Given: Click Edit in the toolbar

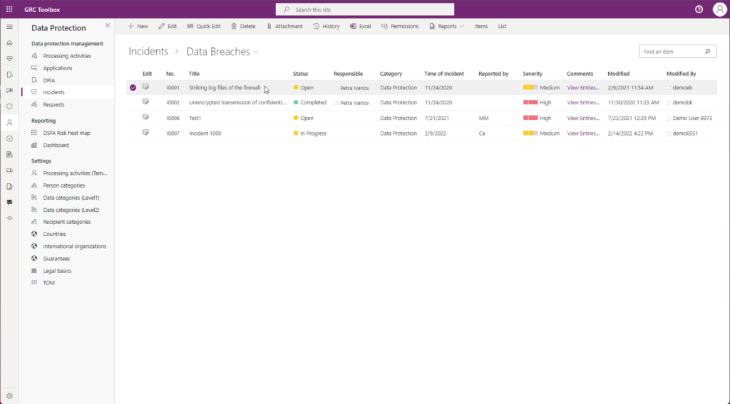Looking at the screenshot, I should [x=167, y=27].
